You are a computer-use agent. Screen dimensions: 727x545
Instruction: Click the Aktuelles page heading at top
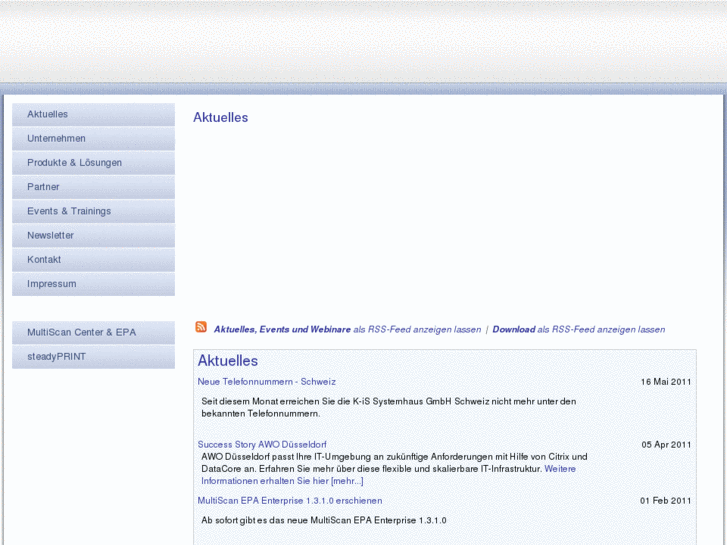pos(221,117)
